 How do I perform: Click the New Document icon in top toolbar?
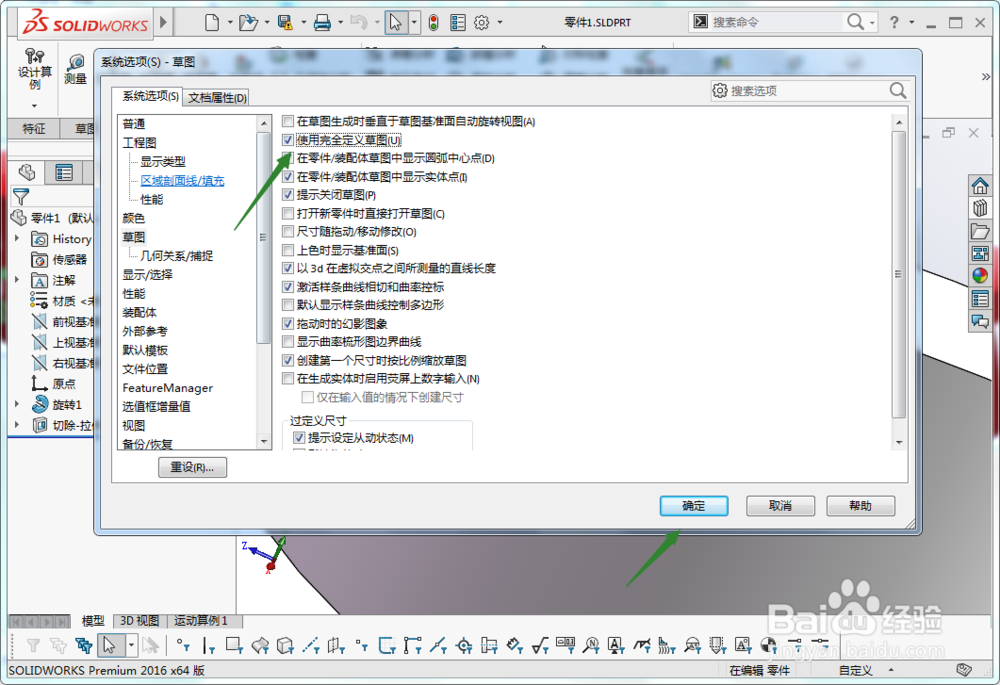pos(210,20)
